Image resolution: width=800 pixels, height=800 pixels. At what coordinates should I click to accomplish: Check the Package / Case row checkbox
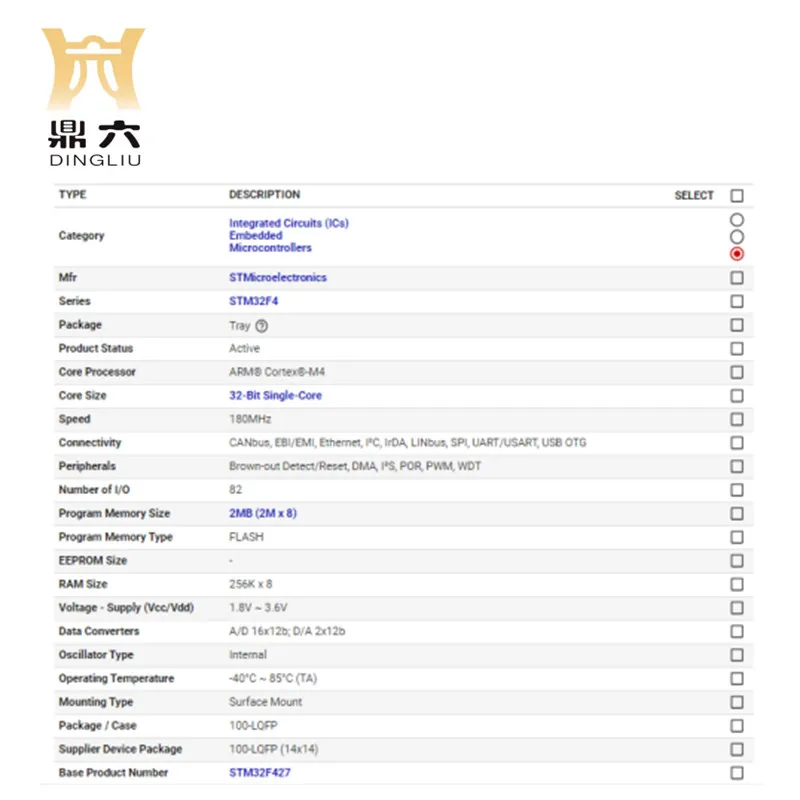coord(736,726)
